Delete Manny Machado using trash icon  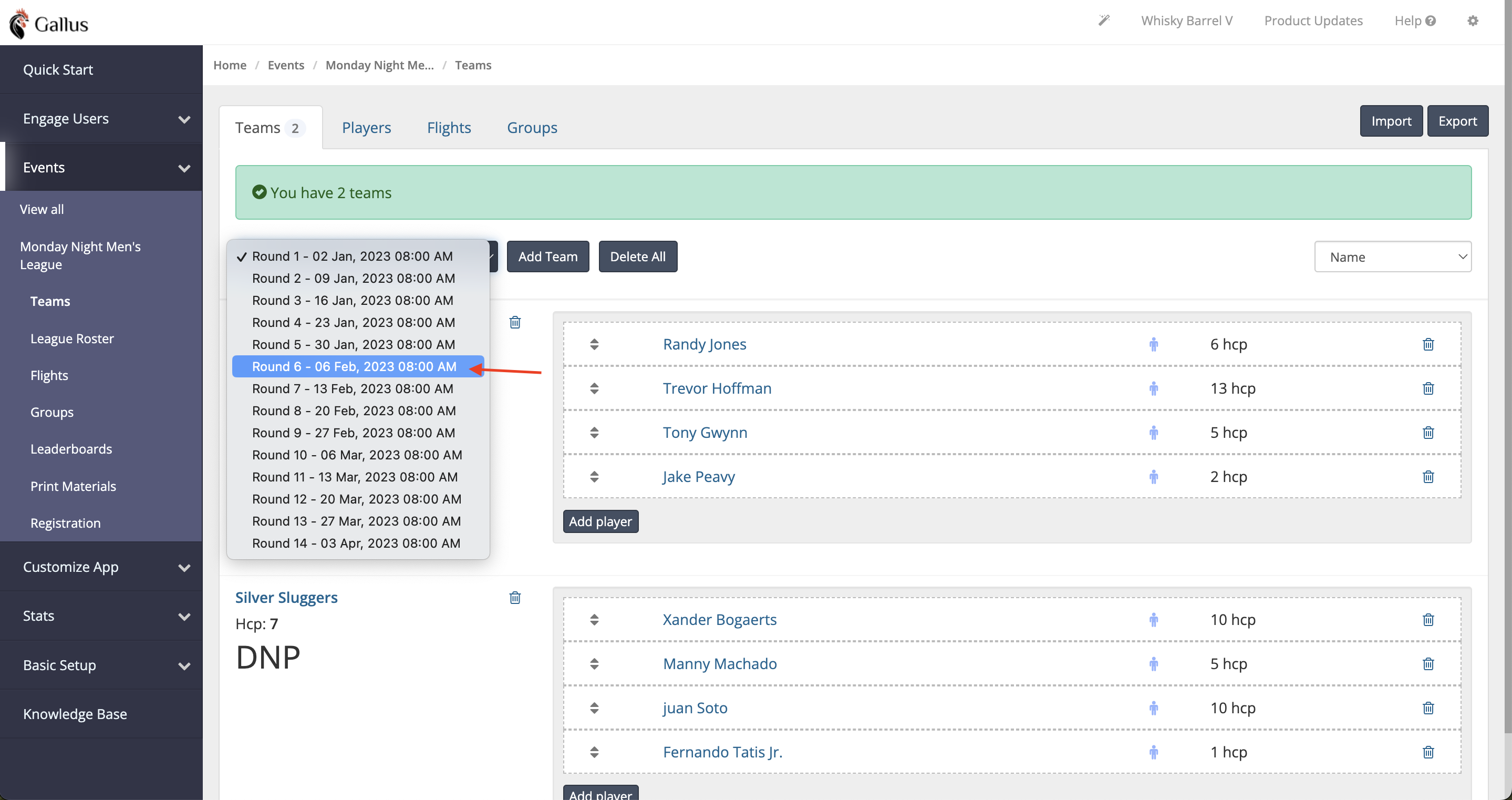1428,664
